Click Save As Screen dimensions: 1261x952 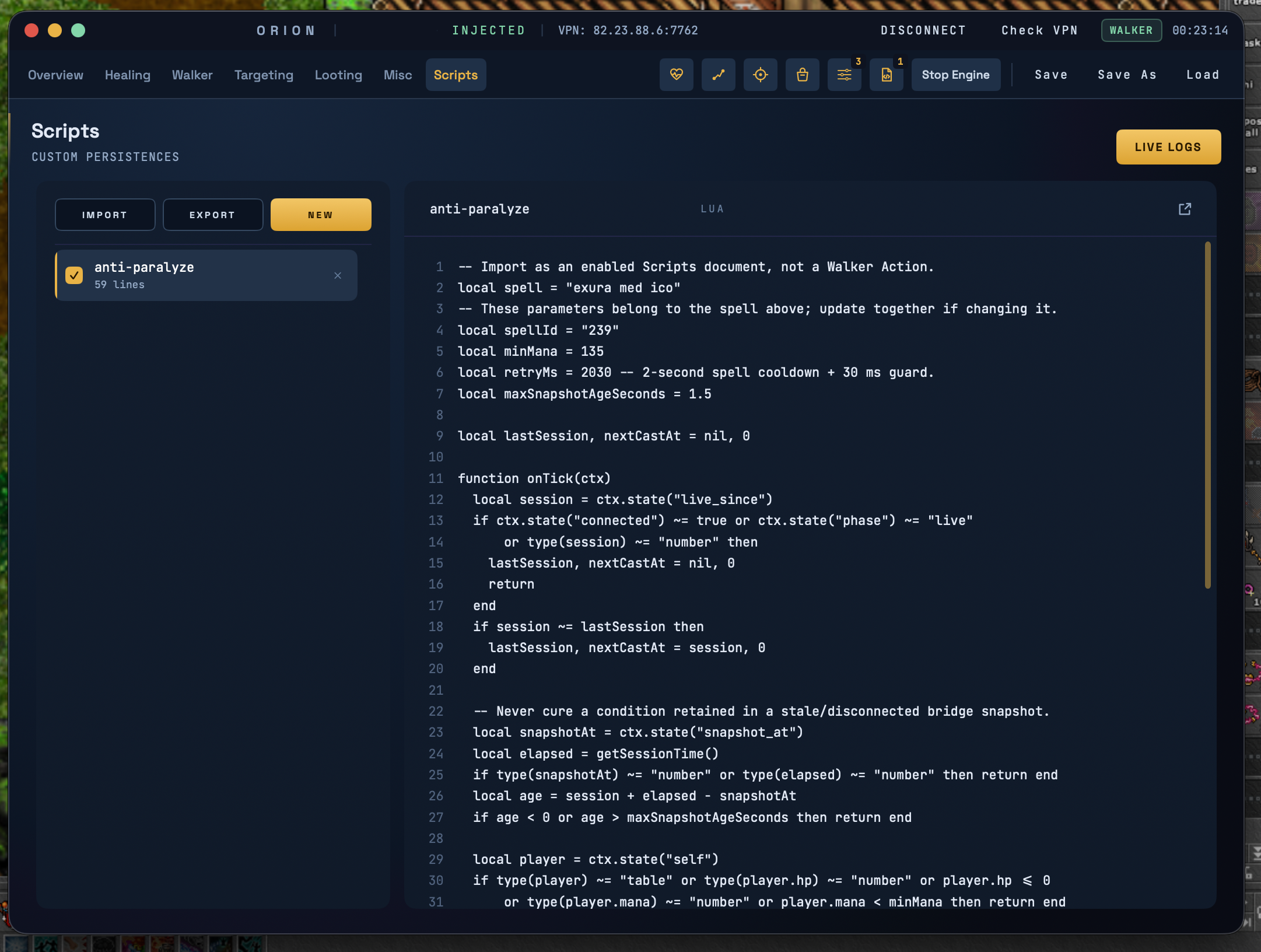pyautogui.click(x=1127, y=75)
